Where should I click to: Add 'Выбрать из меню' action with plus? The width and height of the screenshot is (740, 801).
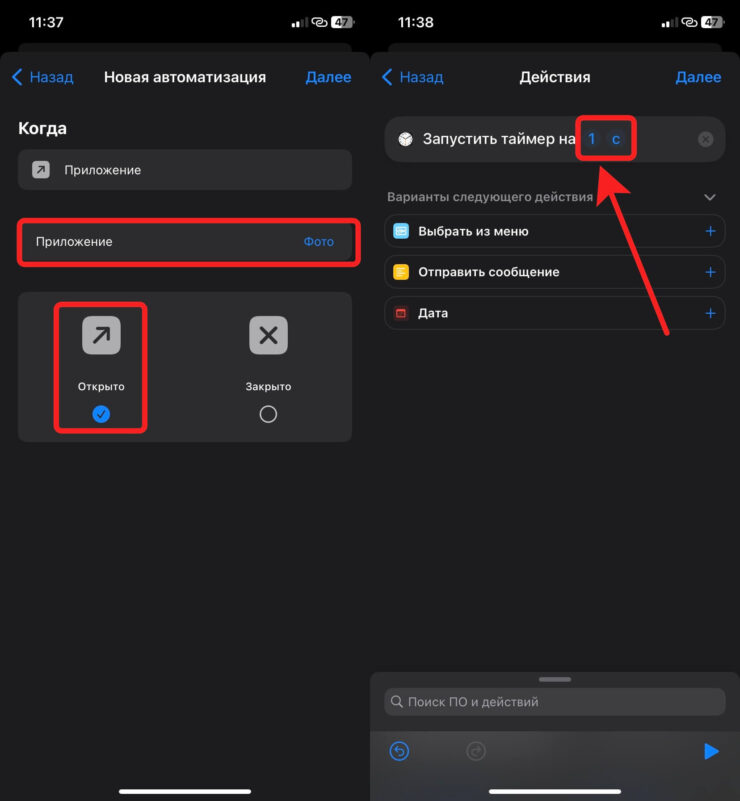coord(711,231)
